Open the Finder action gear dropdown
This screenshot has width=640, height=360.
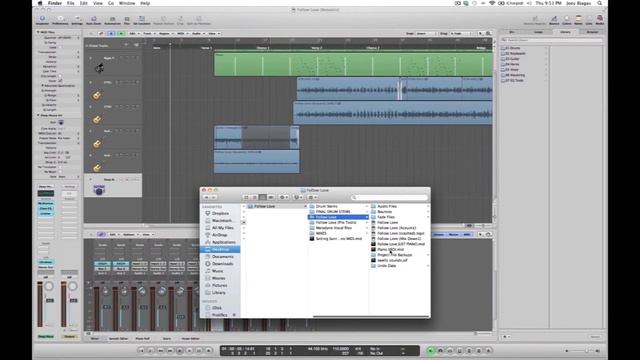[x=283, y=198]
